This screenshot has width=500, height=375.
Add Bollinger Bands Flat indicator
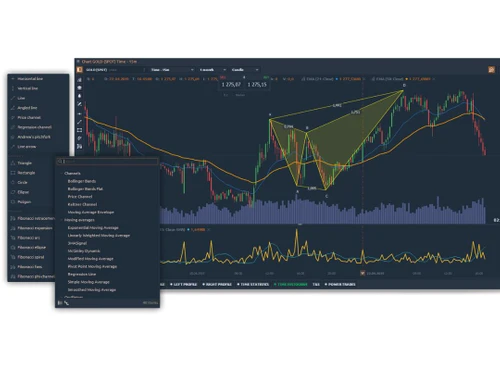pos(85,189)
